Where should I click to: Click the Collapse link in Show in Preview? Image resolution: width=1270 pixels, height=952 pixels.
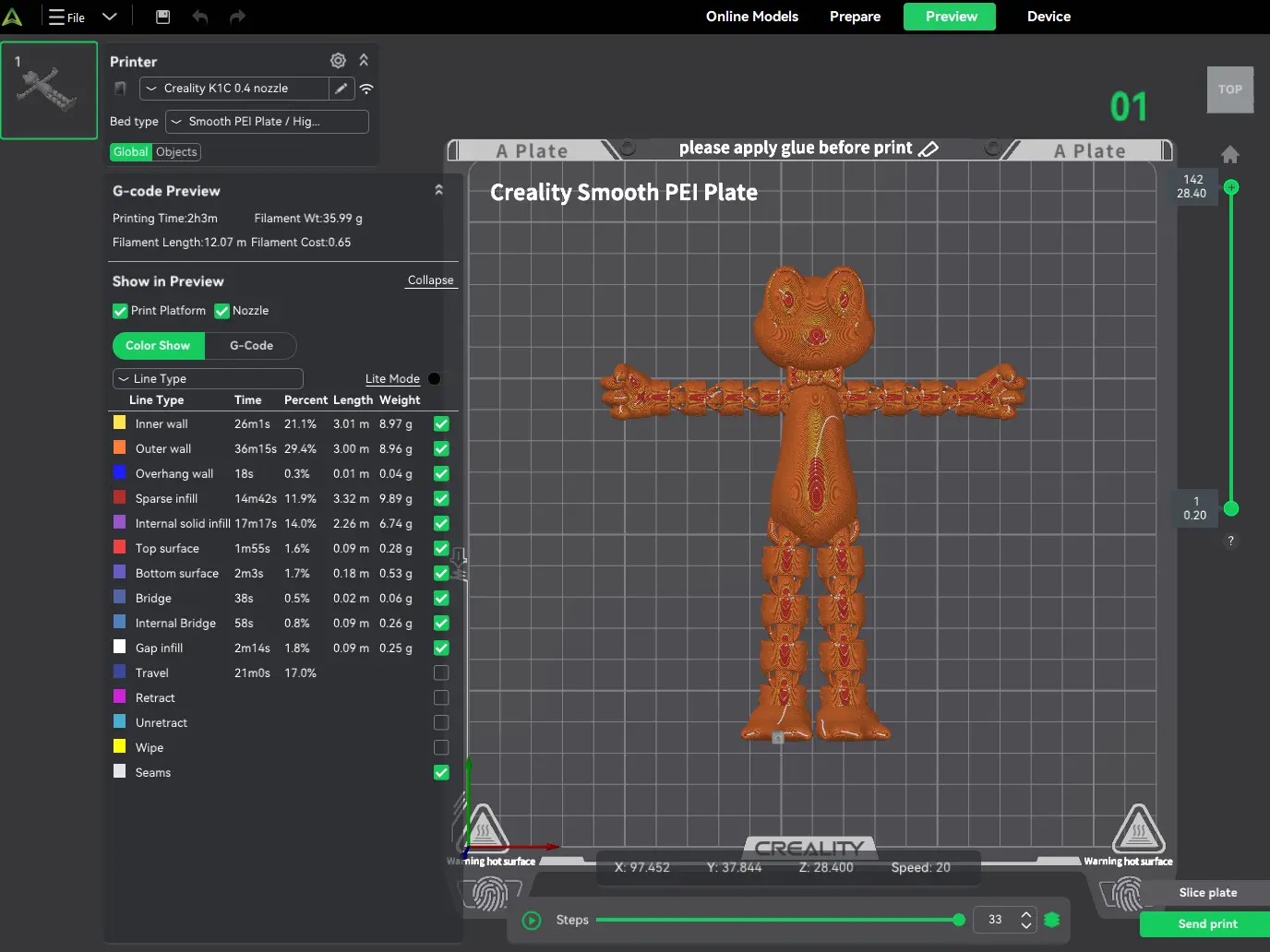431,280
